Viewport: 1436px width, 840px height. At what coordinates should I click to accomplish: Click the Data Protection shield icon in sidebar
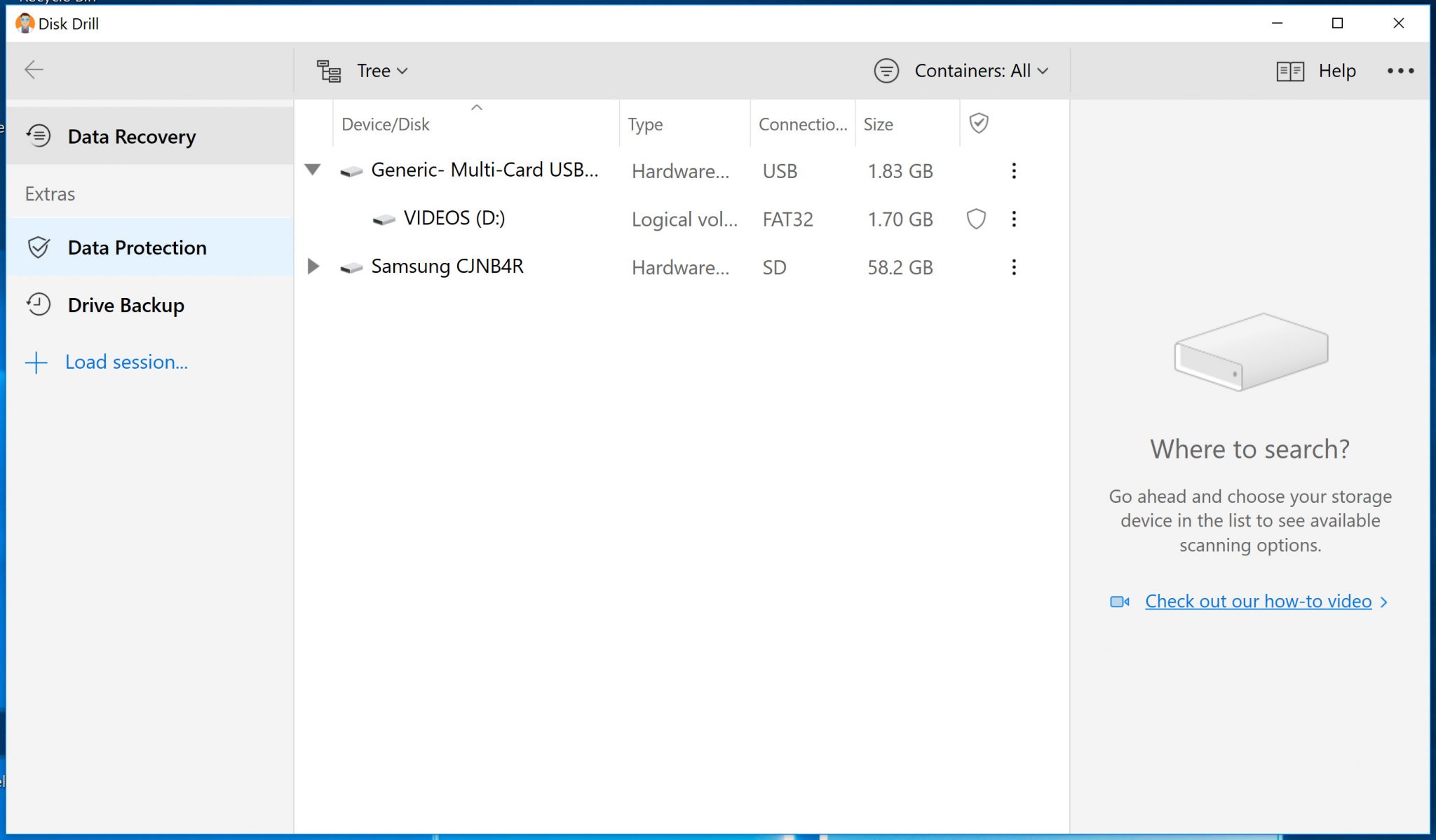[x=39, y=247]
